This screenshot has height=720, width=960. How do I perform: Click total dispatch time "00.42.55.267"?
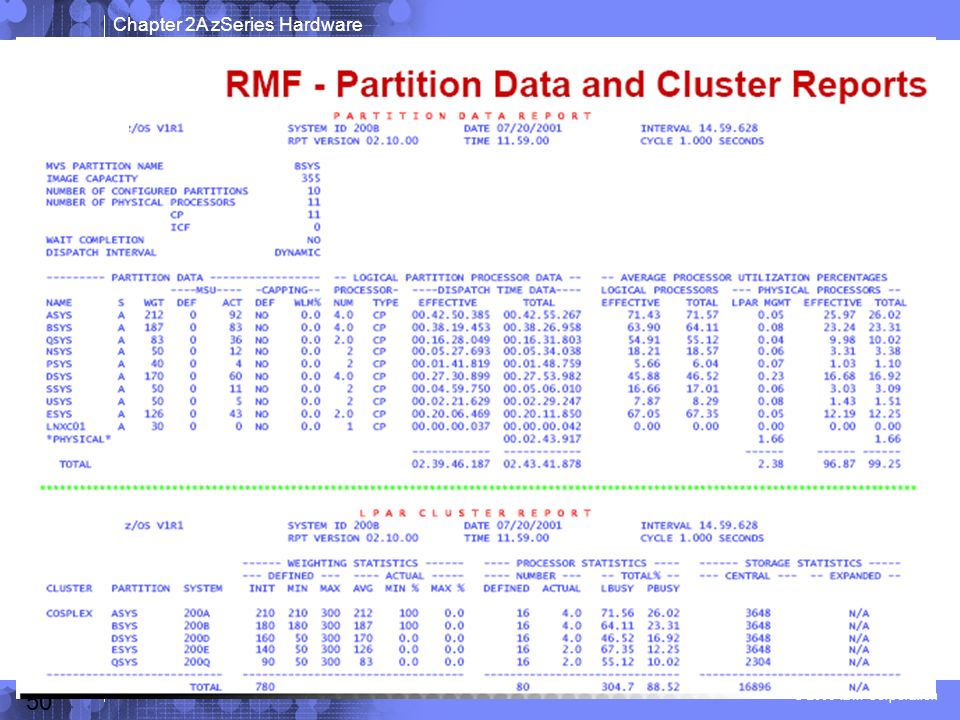click(x=542, y=315)
